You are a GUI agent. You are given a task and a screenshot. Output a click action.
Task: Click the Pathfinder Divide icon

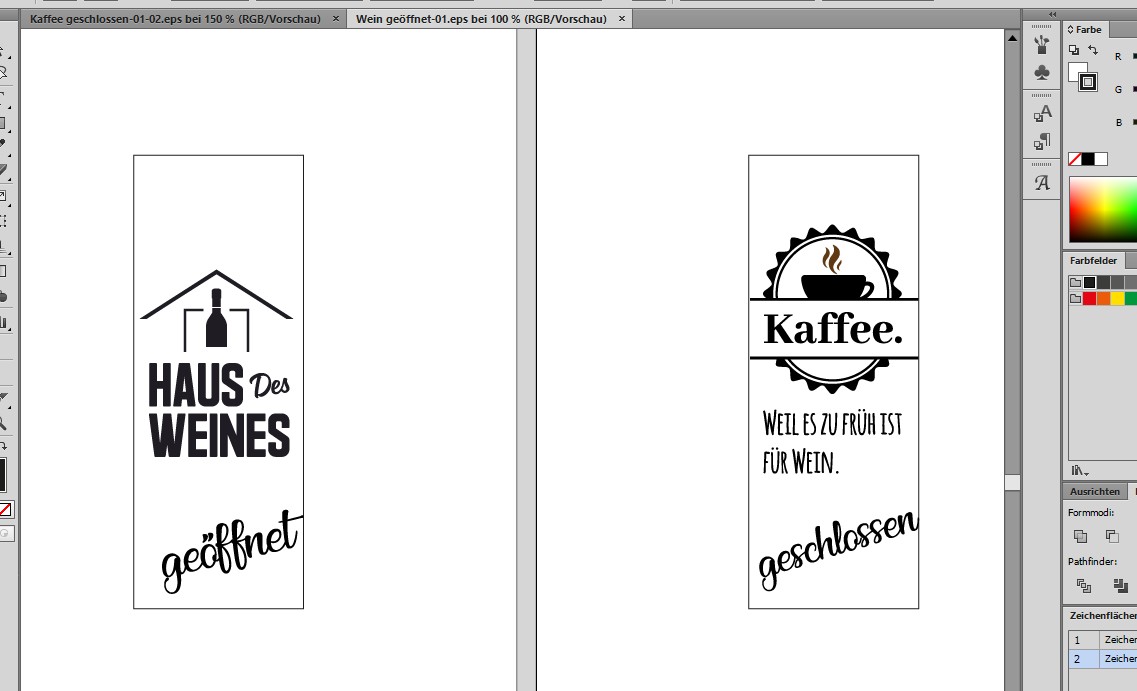1083,586
